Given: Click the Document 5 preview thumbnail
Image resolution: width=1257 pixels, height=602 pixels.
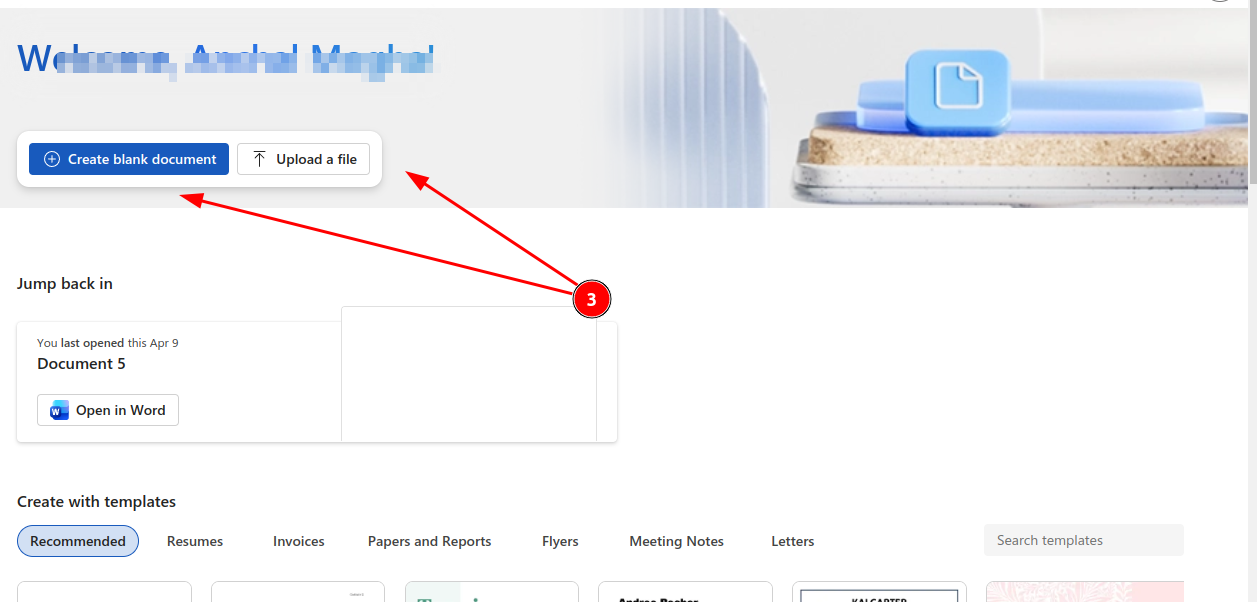Looking at the screenshot, I should coord(468,374).
